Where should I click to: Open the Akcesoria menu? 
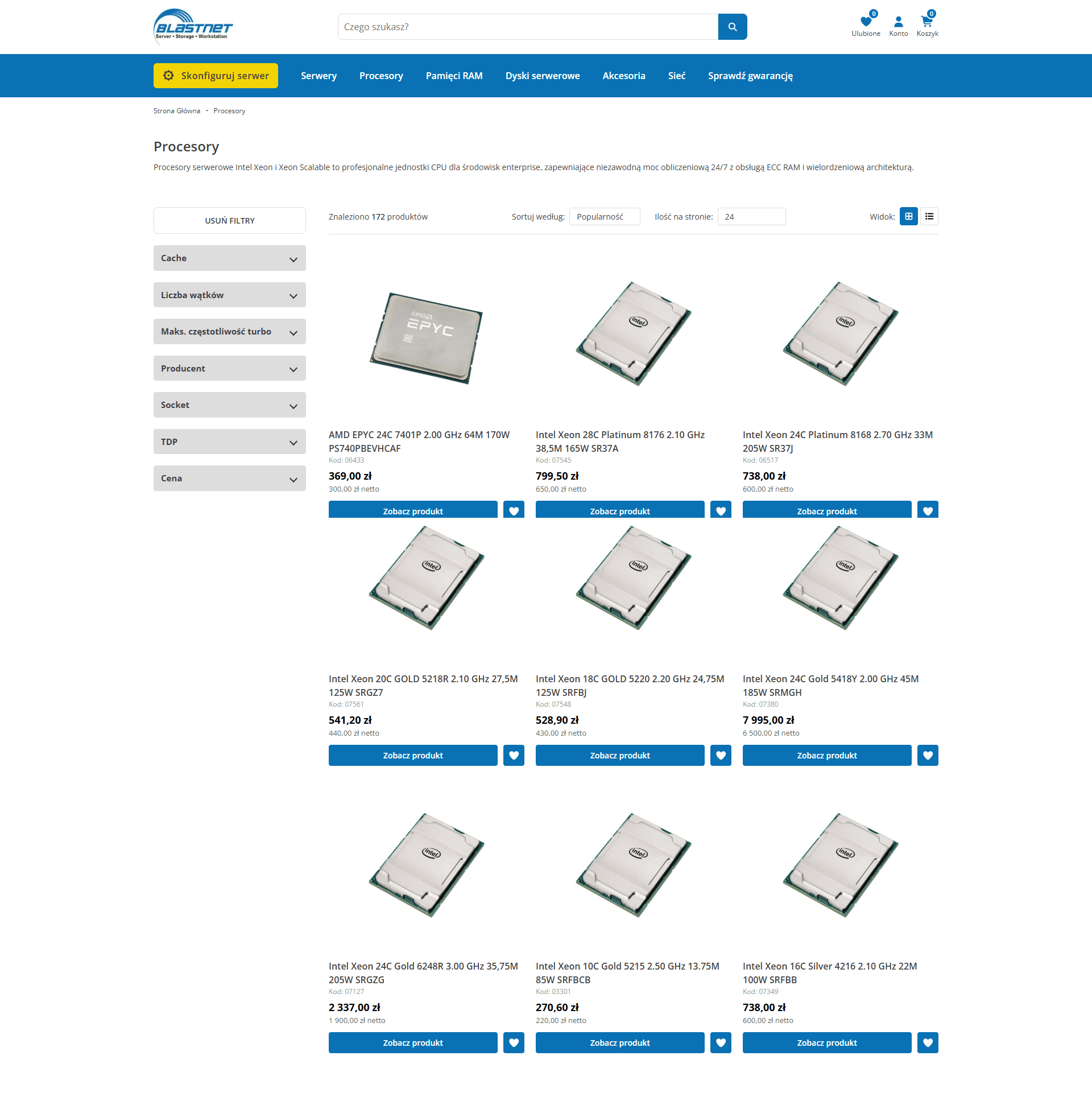pyautogui.click(x=624, y=76)
